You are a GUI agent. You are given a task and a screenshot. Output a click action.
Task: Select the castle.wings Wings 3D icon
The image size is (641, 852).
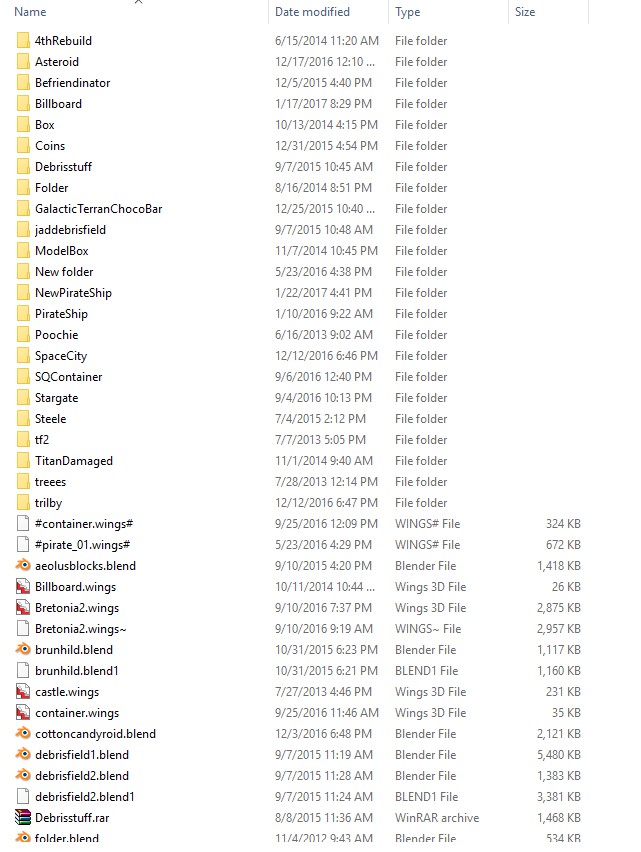[23, 692]
